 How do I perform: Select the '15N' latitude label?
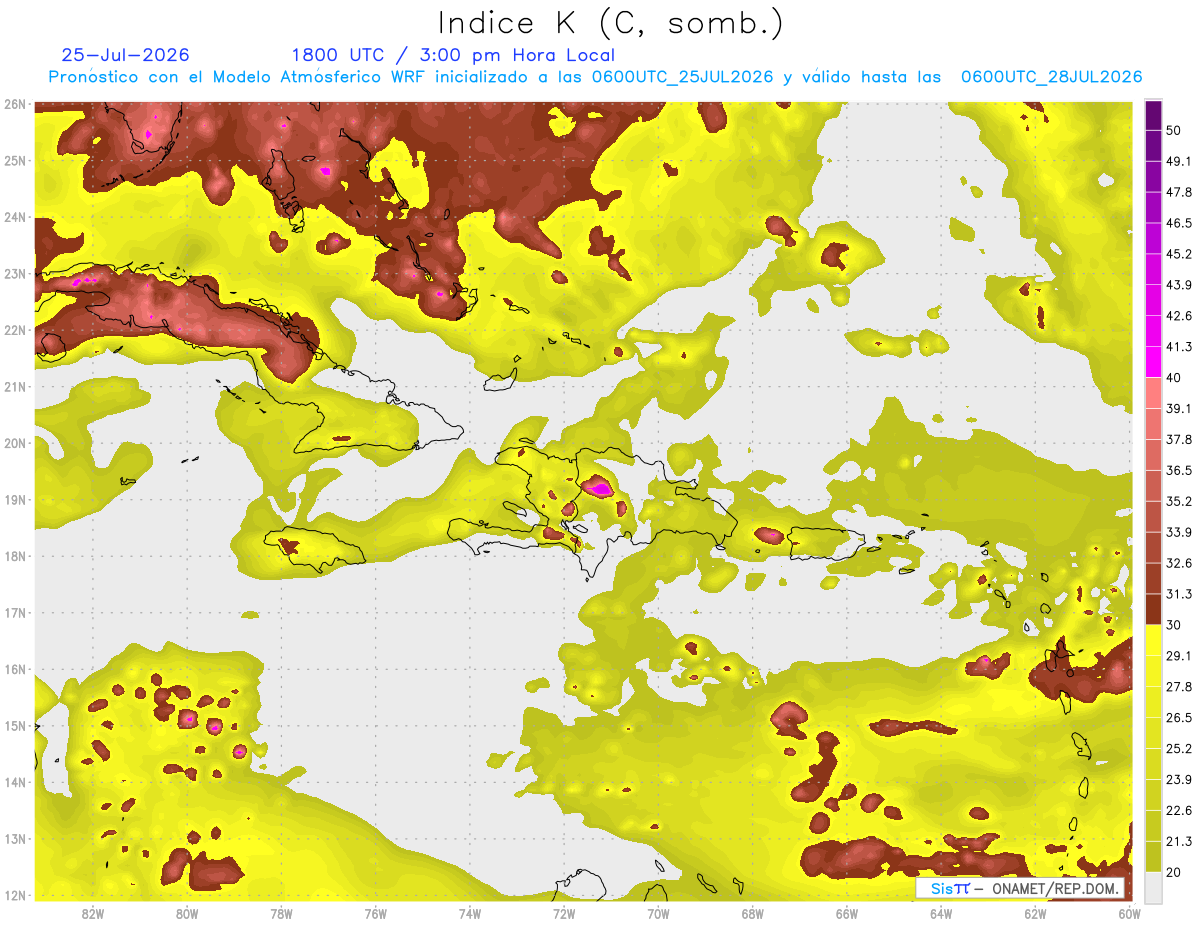[x=15, y=726]
